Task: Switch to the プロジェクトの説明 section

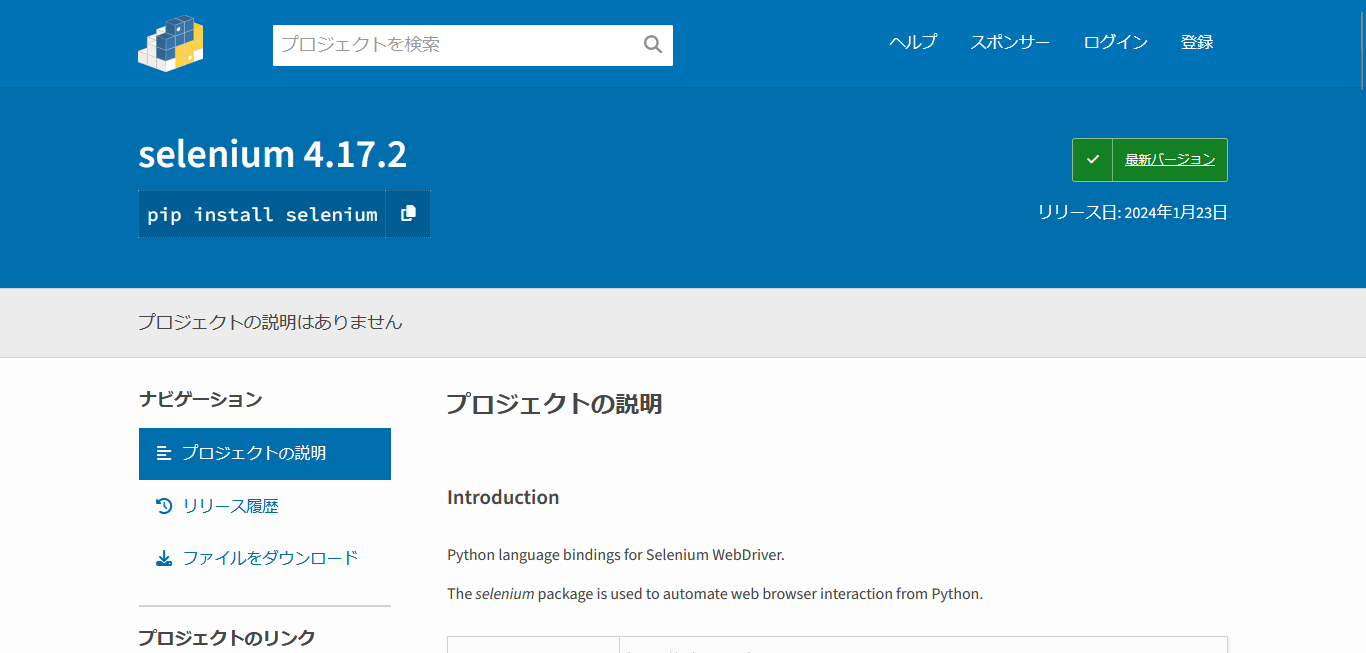Action: coord(250,453)
